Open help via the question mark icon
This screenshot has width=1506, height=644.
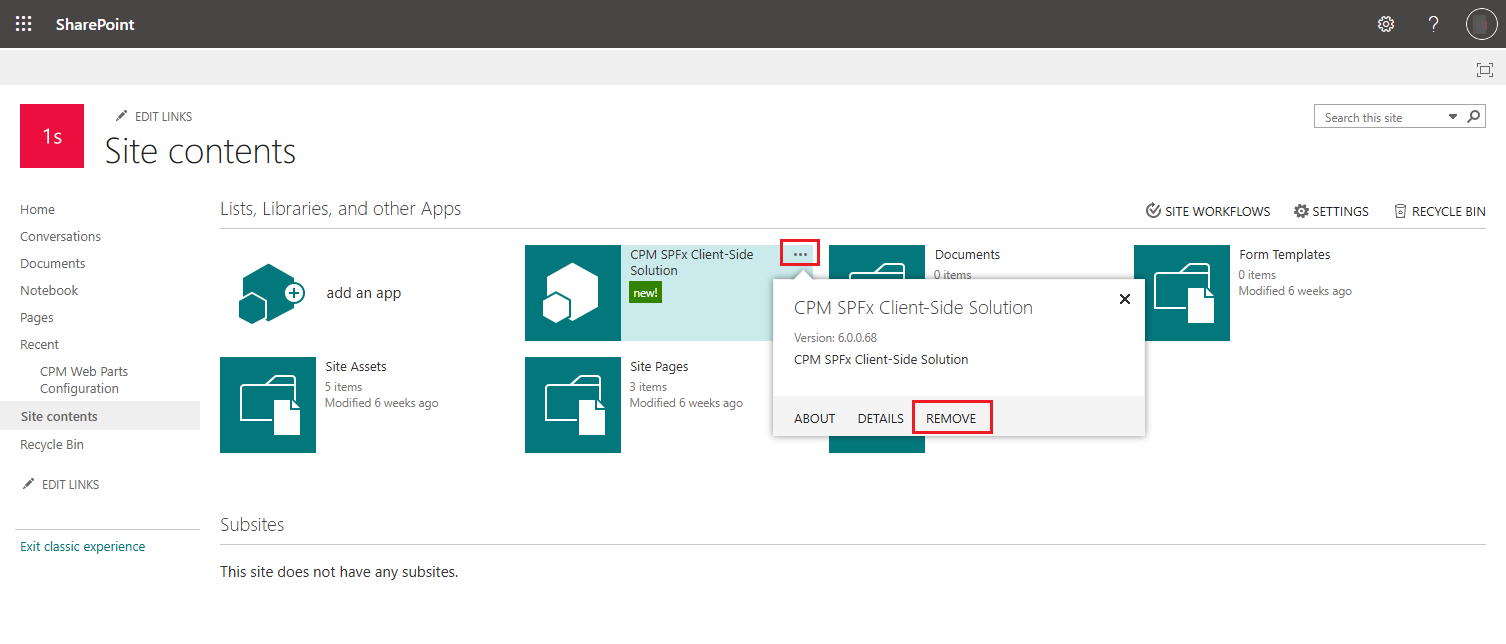[x=1433, y=23]
